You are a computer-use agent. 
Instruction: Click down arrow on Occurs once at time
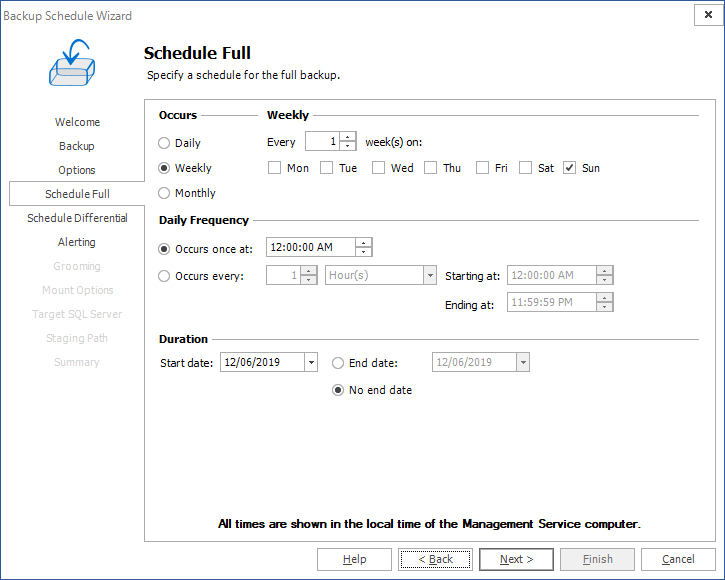pyautogui.click(x=364, y=252)
